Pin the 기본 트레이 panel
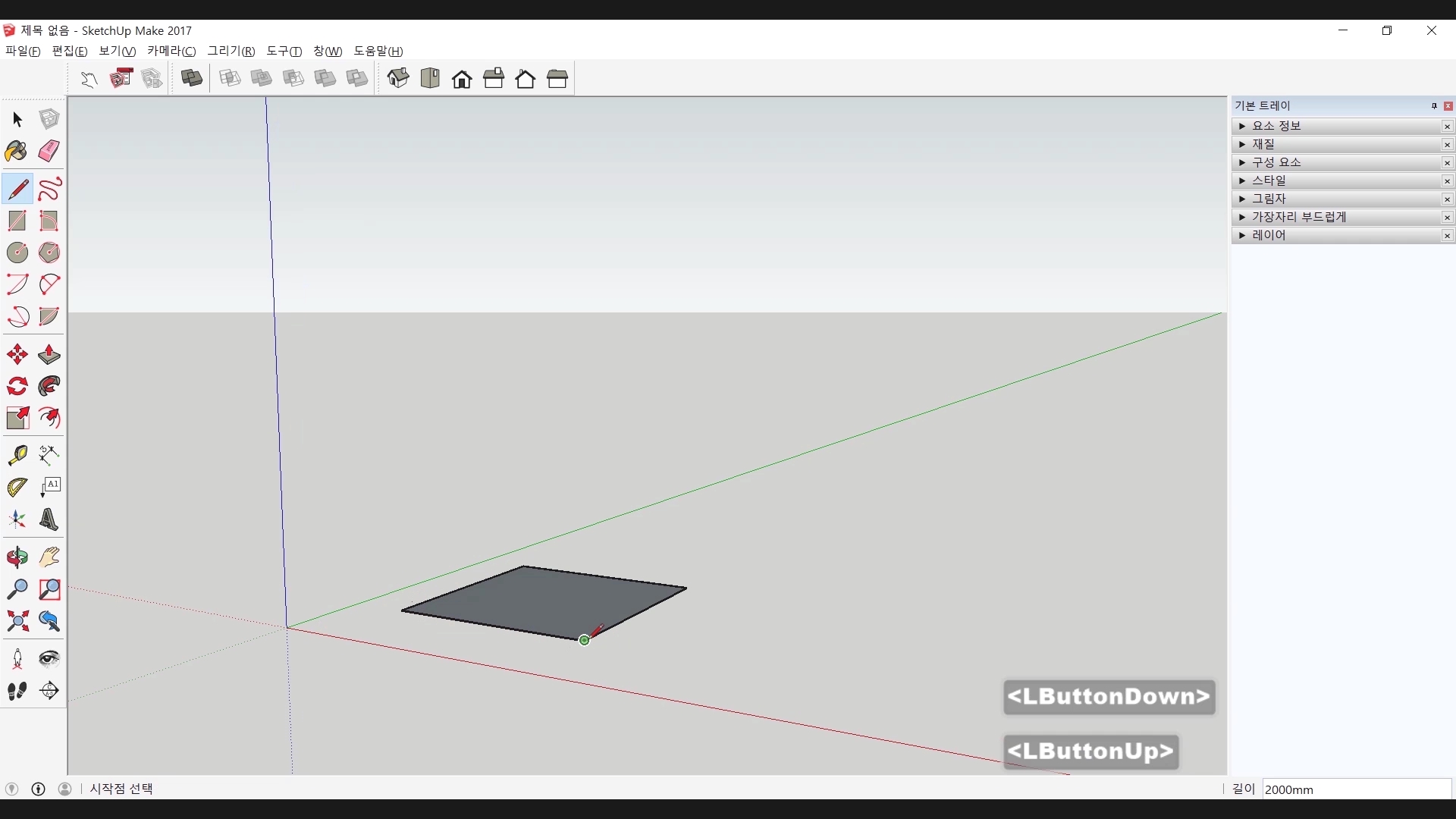This screenshot has width=1456, height=819. click(1434, 106)
